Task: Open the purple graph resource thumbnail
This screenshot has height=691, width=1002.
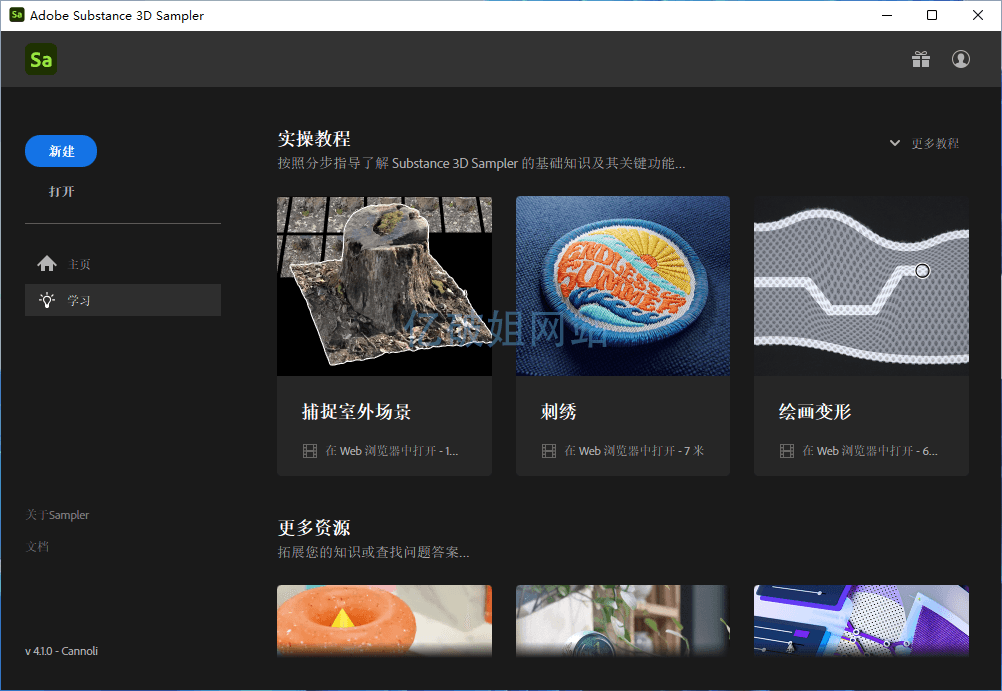Action: click(861, 621)
